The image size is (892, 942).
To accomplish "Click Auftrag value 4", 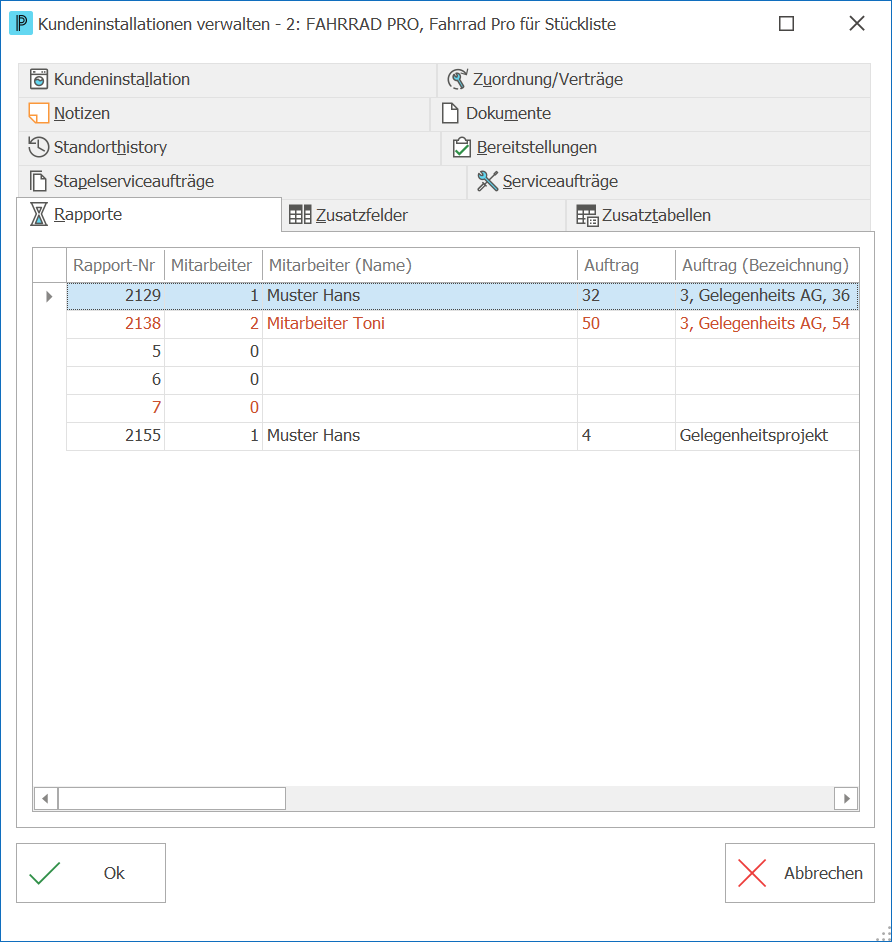I will coord(627,436).
